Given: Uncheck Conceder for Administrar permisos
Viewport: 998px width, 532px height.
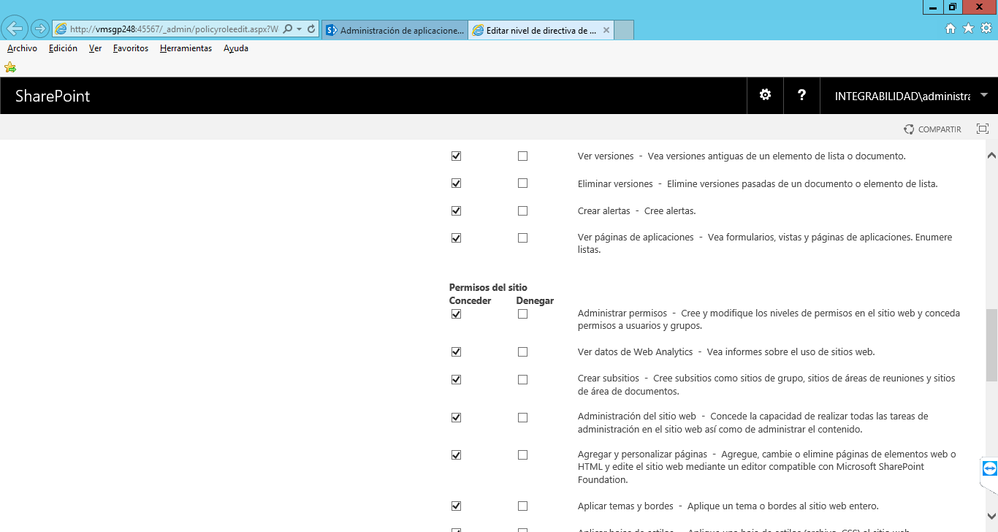Looking at the screenshot, I should [x=456, y=314].
